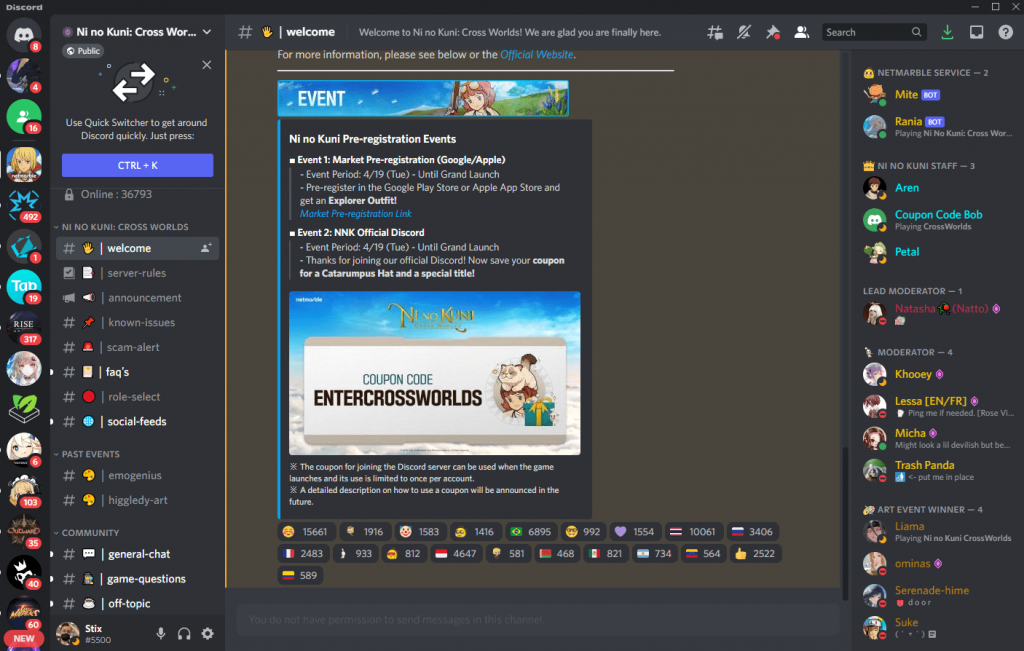Open User Settings gear icon
Screen dimensions: 1024x651
pos(208,633)
